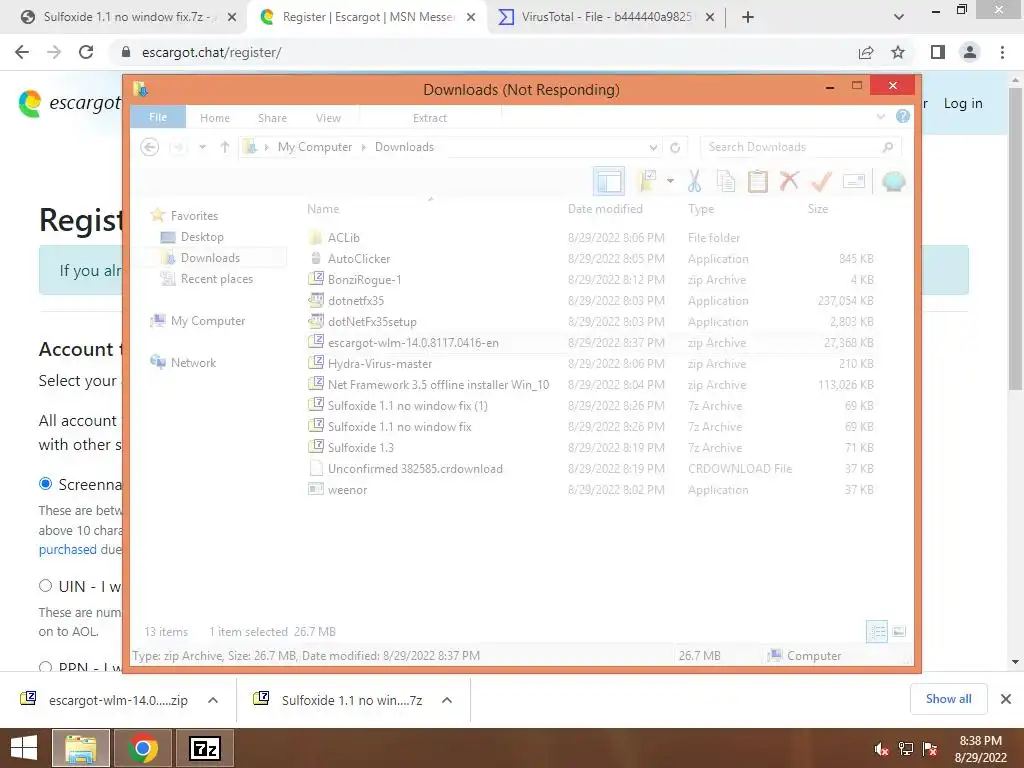Image resolution: width=1024 pixels, height=768 pixels.
Task: Click My Computer in address breadcrumb
Action: 315,147
